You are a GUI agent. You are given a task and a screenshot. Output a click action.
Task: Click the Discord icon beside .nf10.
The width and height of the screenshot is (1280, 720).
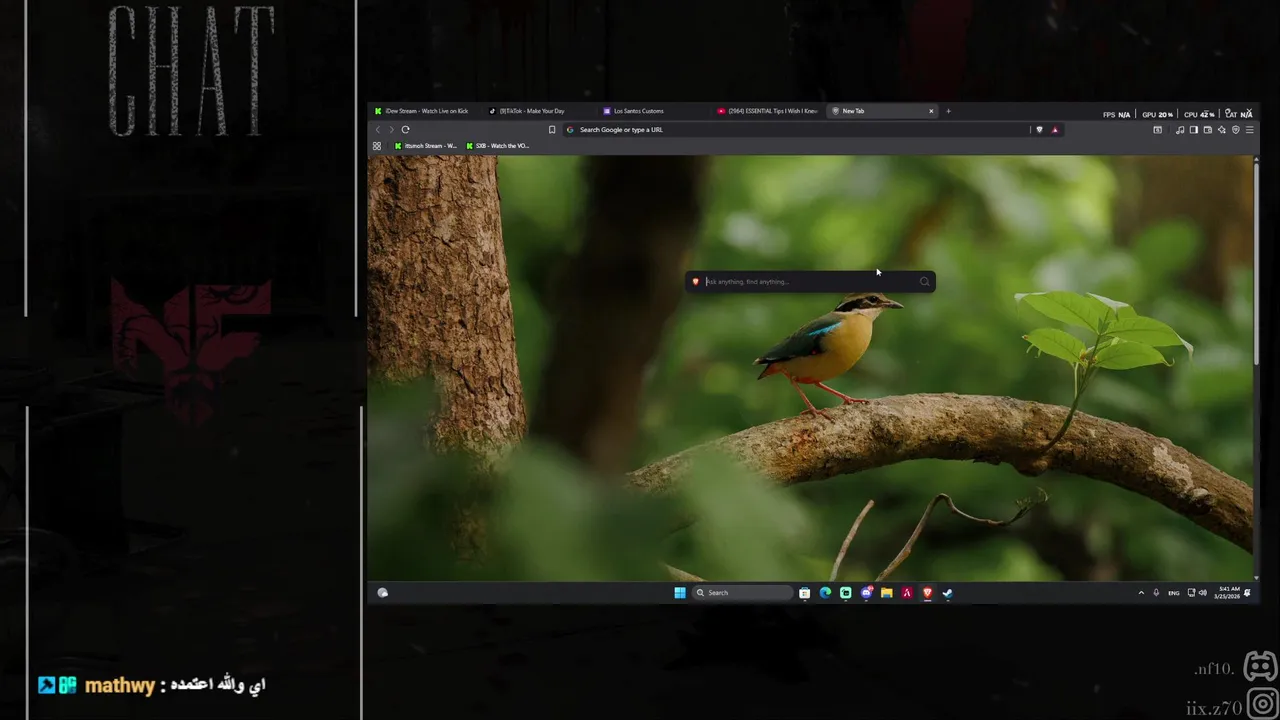(x=1260, y=666)
